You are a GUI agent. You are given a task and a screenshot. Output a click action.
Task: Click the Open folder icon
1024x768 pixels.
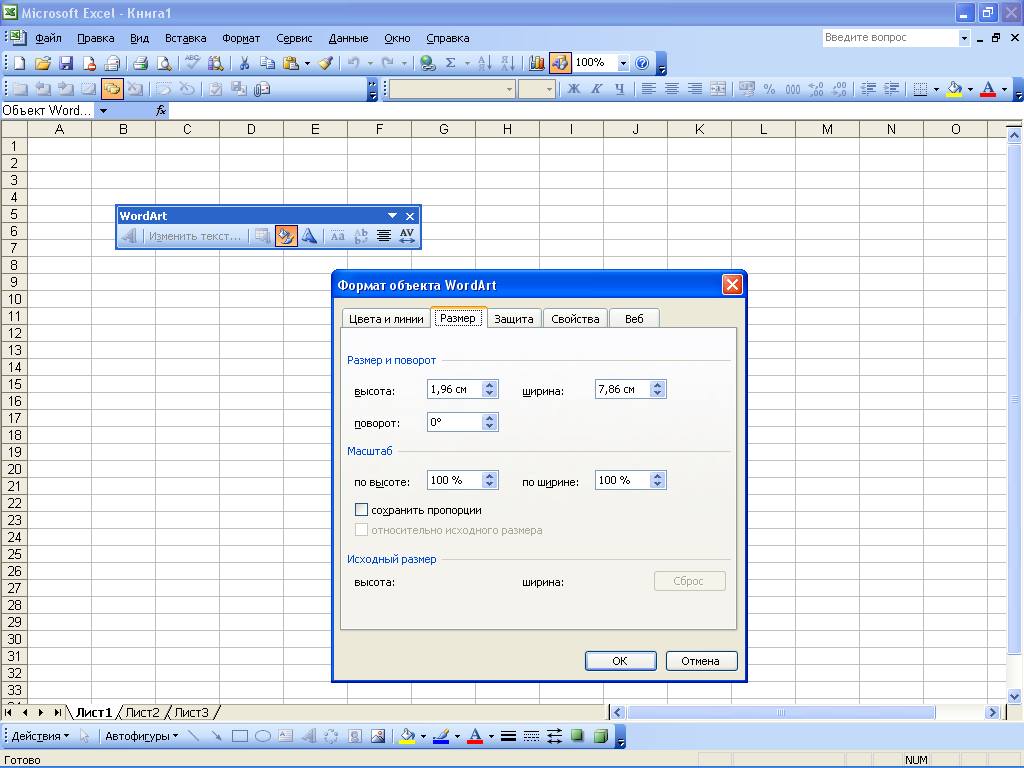(x=42, y=63)
